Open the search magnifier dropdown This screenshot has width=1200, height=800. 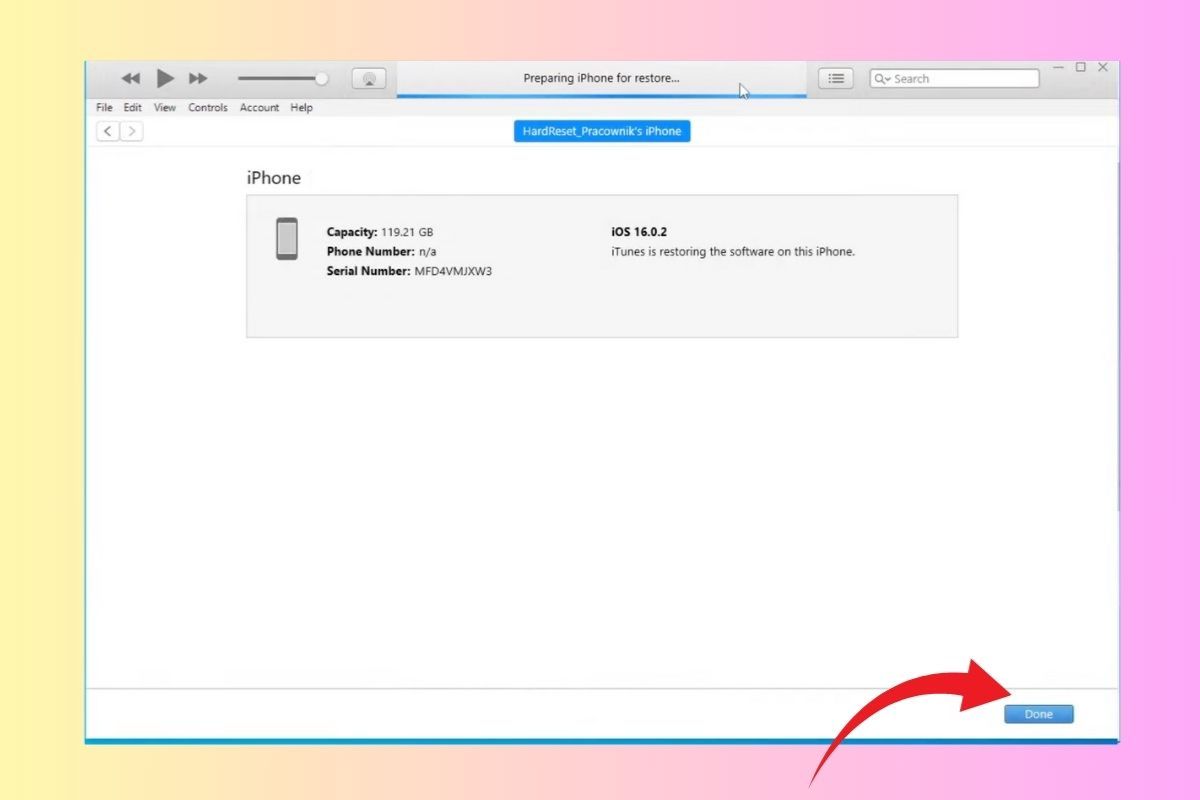point(881,78)
